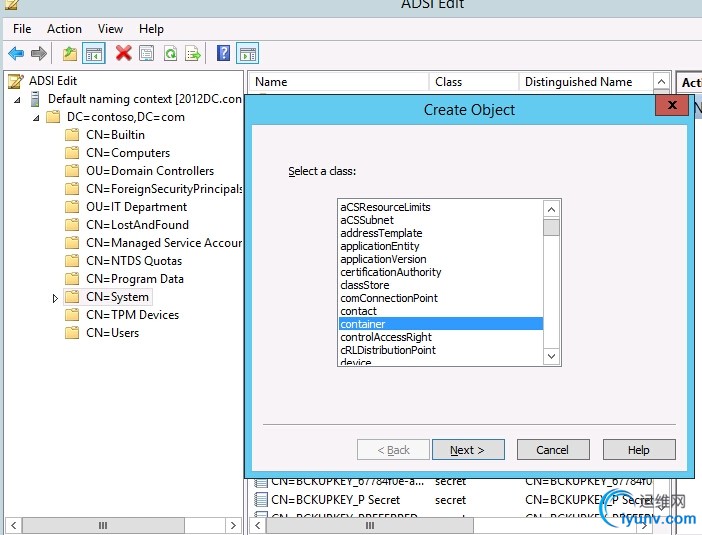Collapse the Default naming context node
Screen dimensions: 702x535
[19, 99]
